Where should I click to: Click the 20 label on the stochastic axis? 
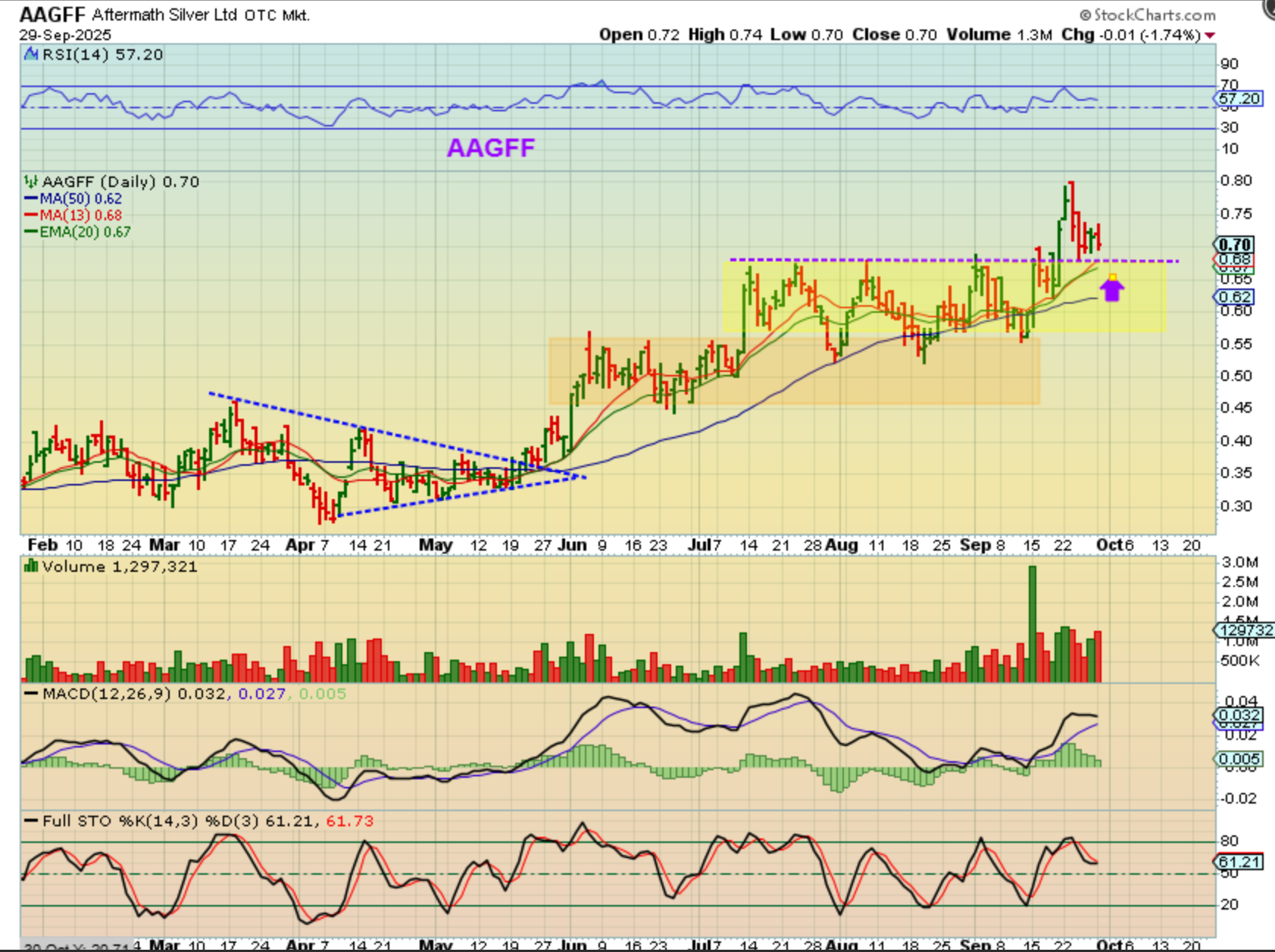[1230, 905]
